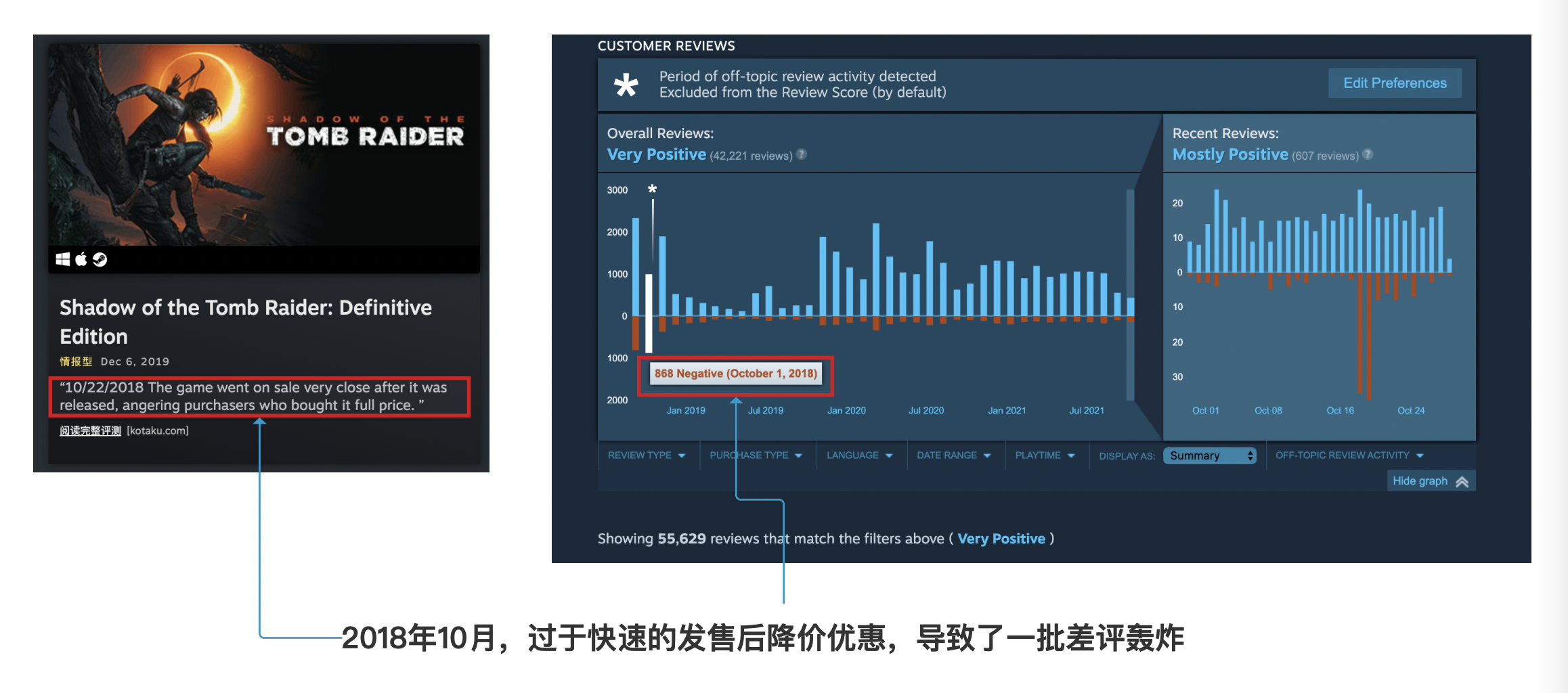Expand the LANGUAGE filter dropdown
This screenshot has width=1568, height=693.
(x=859, y=455)
